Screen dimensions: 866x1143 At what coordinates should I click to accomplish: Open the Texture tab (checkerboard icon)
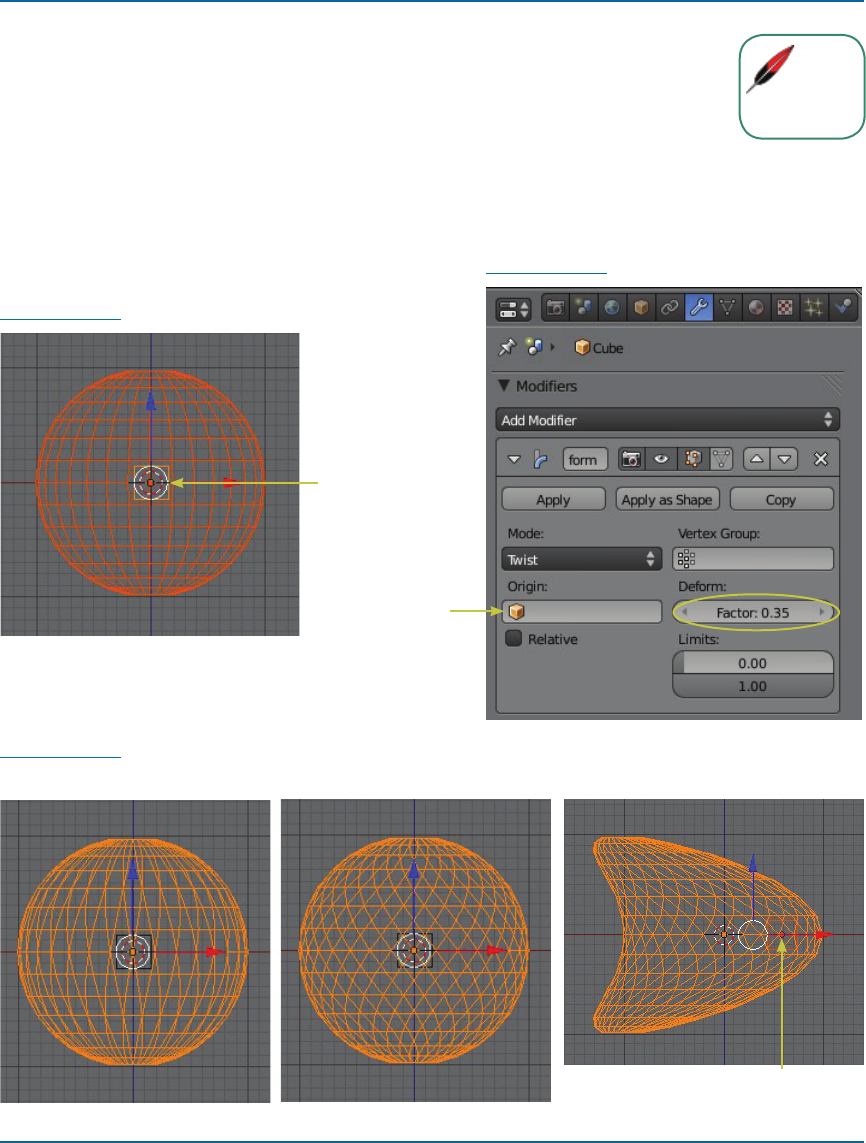784,308
